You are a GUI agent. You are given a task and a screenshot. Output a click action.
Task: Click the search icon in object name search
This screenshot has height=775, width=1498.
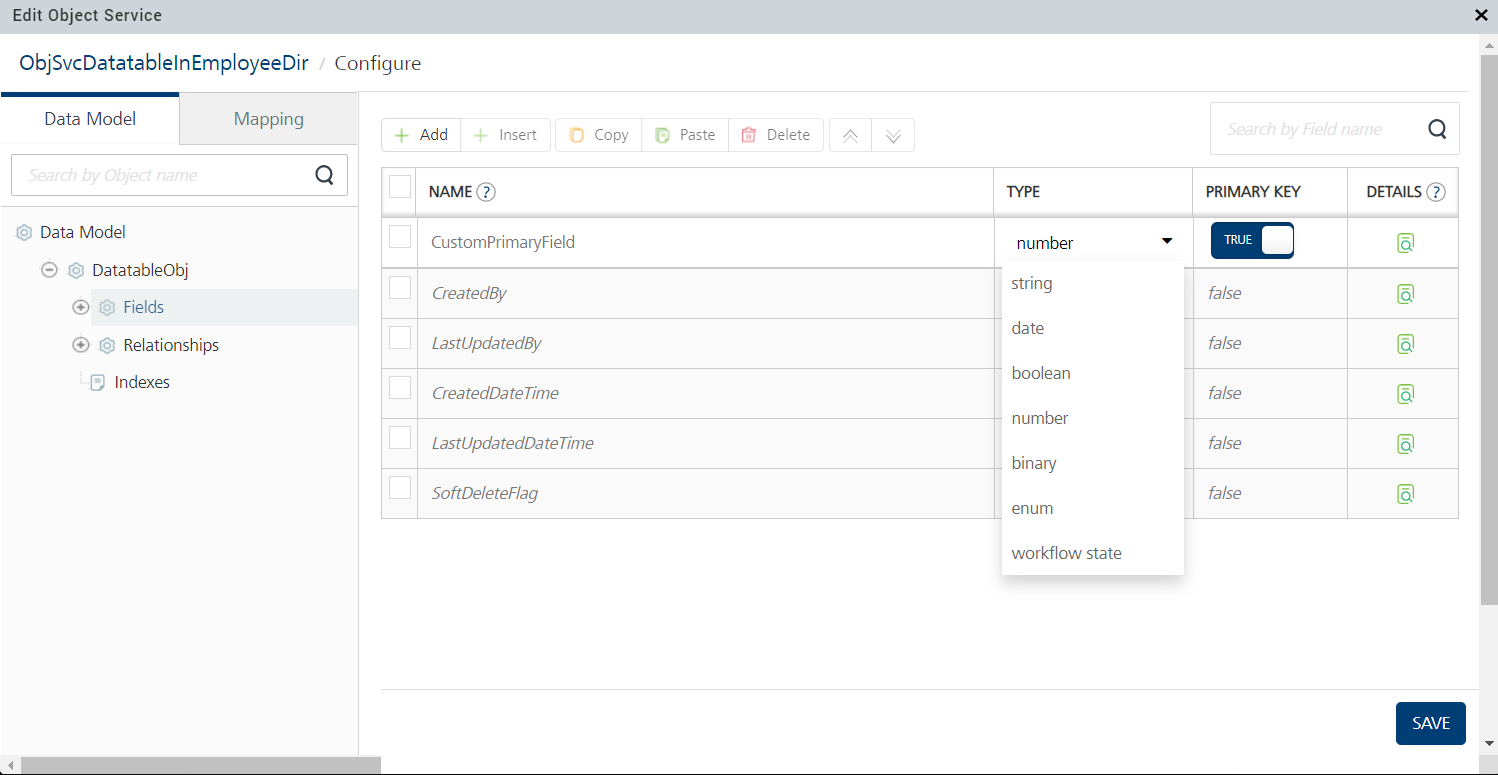324,175
